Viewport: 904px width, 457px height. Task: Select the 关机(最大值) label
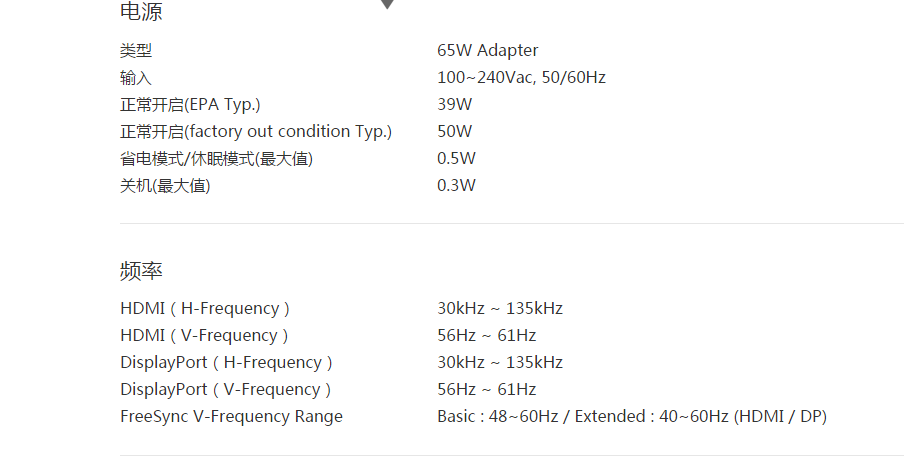(x=165, y=185)
